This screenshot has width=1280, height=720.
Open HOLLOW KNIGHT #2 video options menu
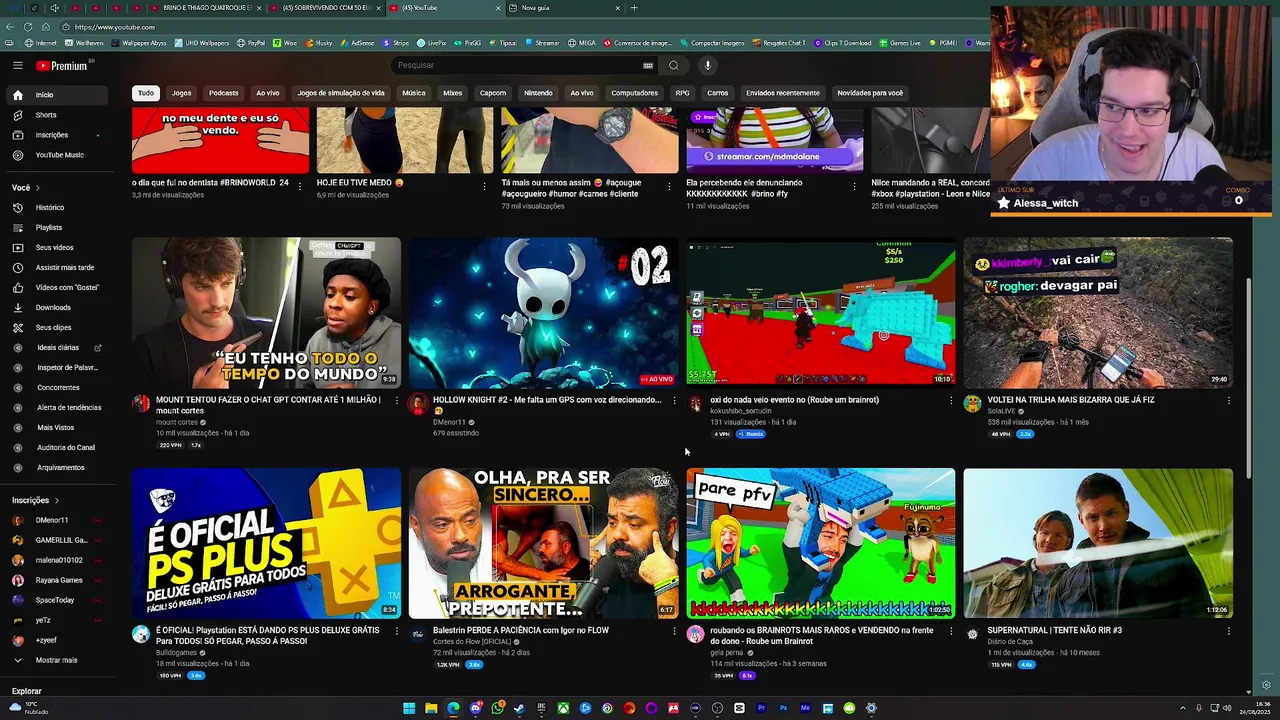click(673, 400)
